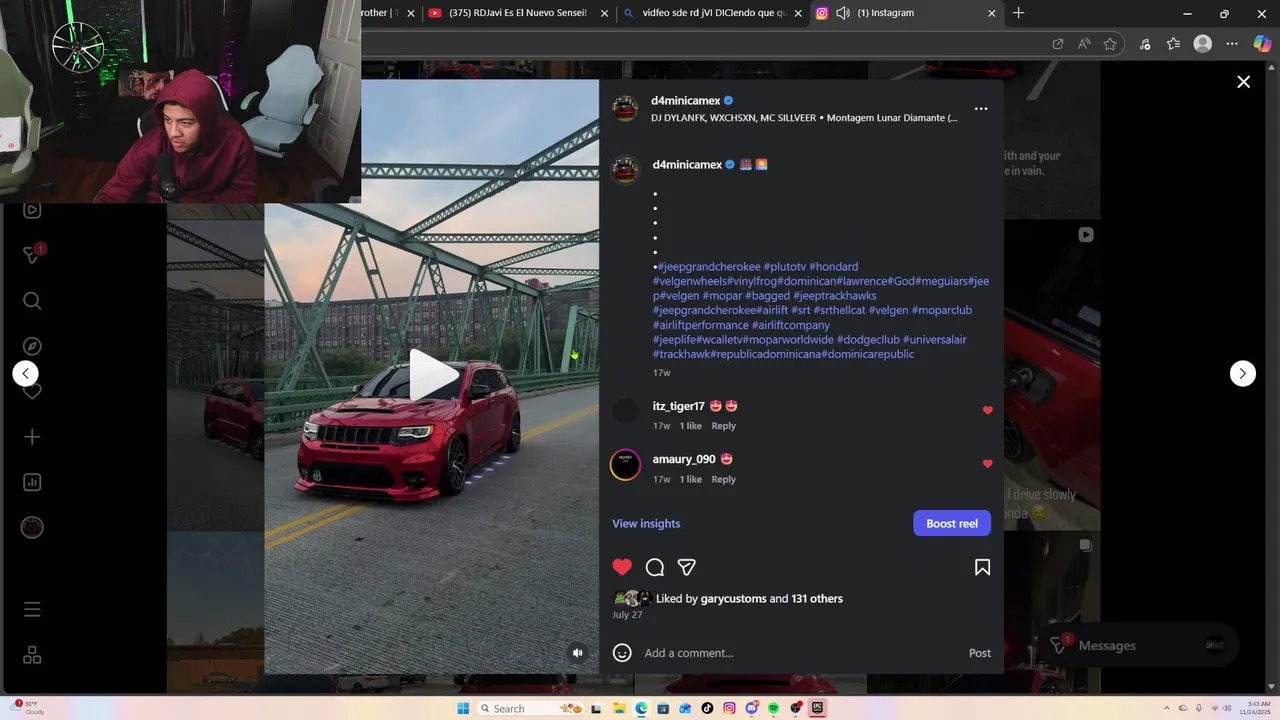The width and height of the screenshot is (1280, 720).
Task: Toggle the red like heart on reel
Action: [622, 567]
